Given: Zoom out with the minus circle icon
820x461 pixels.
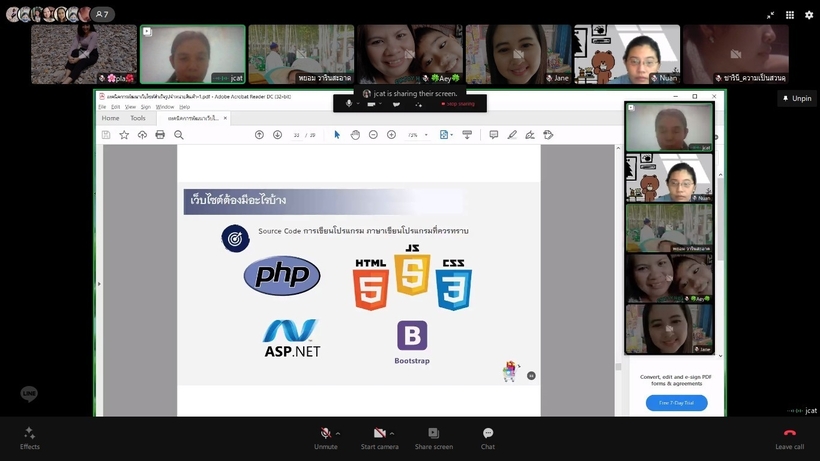Looking at the screenshot, I should [x=373, y=135].
